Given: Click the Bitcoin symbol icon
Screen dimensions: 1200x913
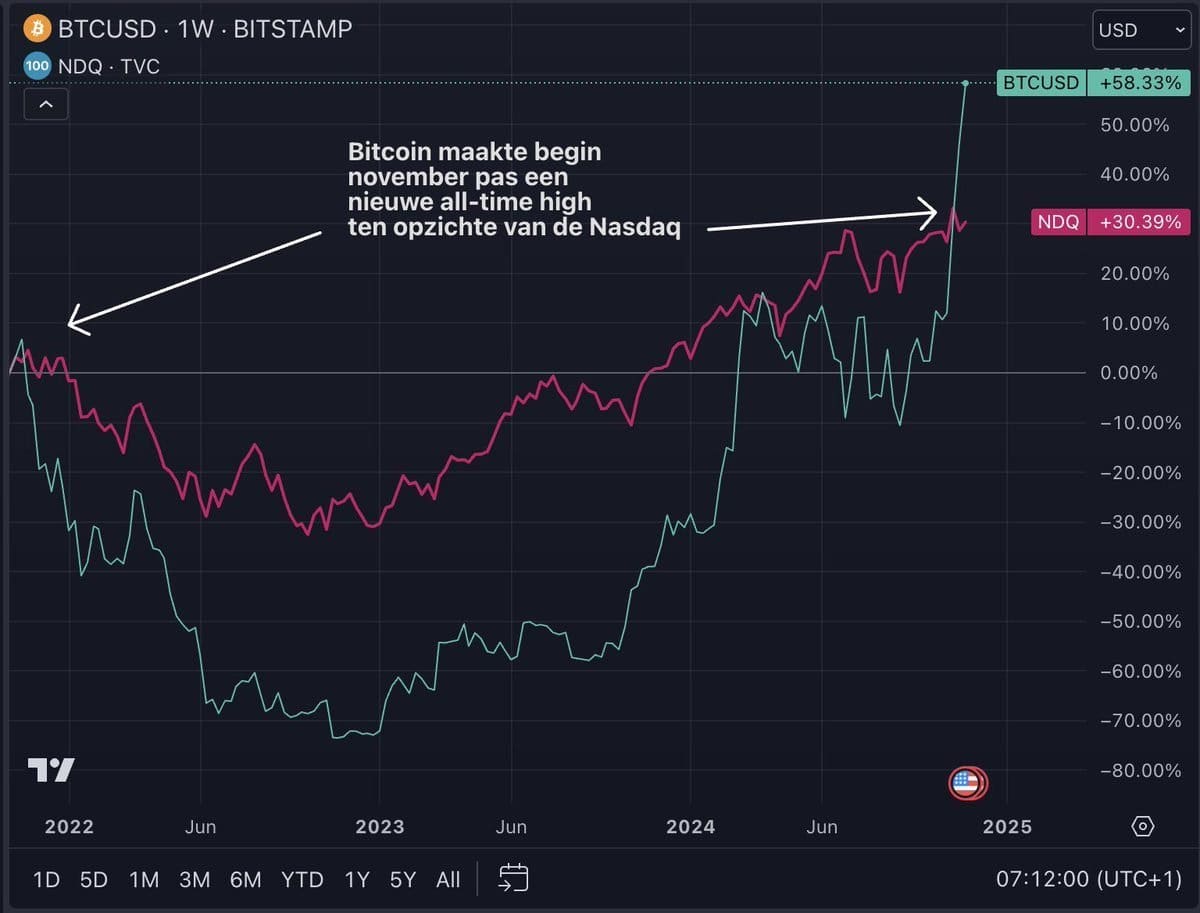Looking at the screenshot, I should (x=37, y=28).
